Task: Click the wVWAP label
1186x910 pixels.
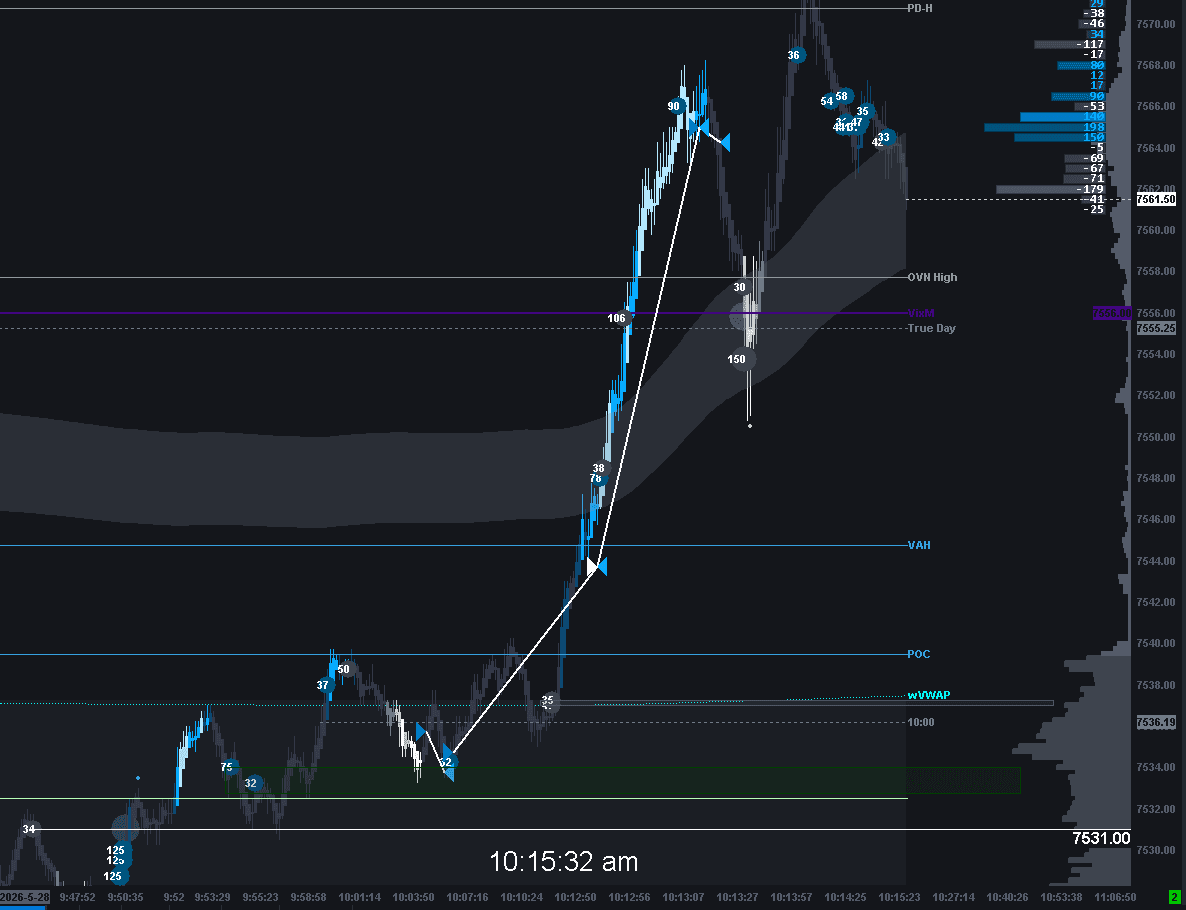Action: (929, 695)
